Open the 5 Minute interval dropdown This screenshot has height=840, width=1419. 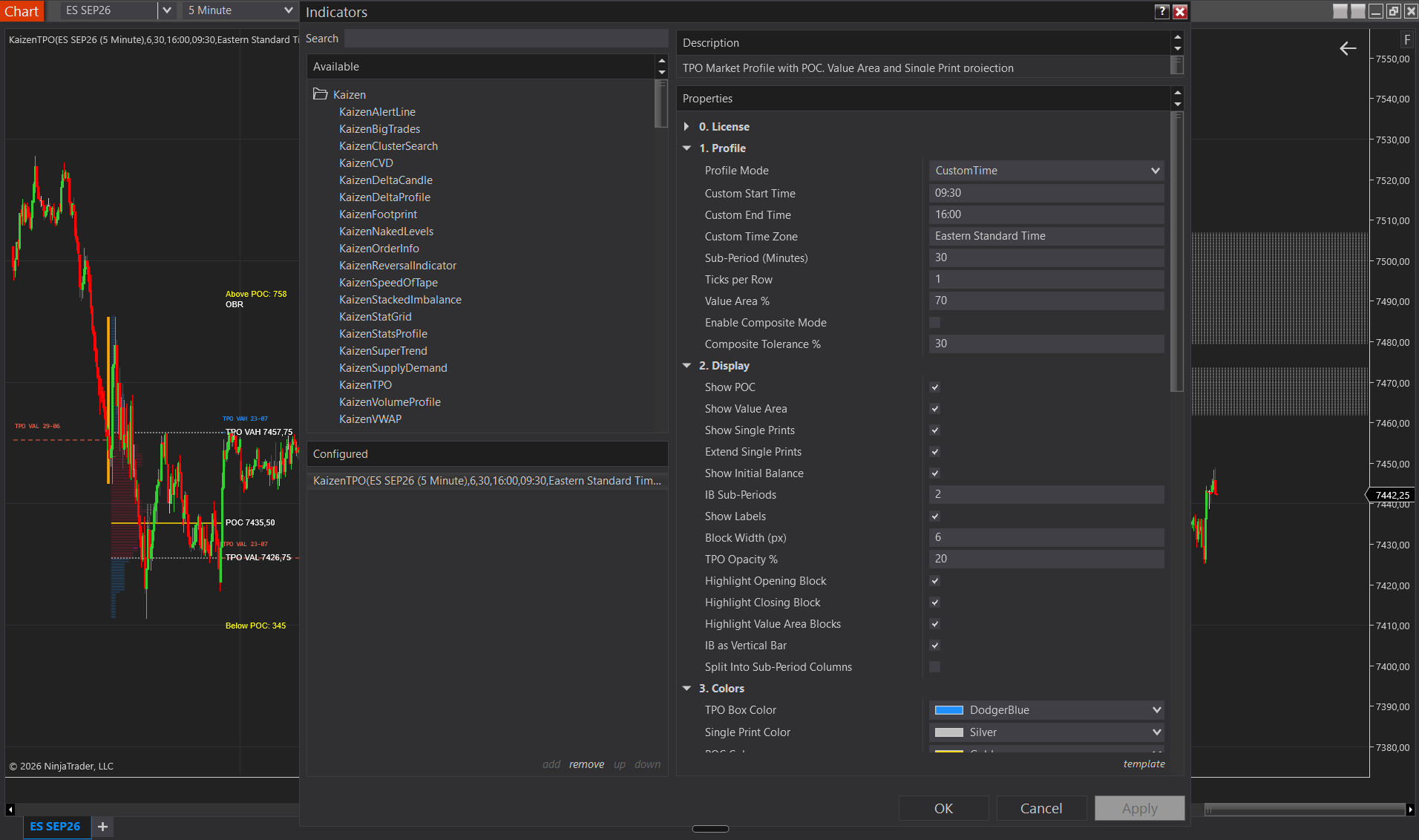(289, 10)
